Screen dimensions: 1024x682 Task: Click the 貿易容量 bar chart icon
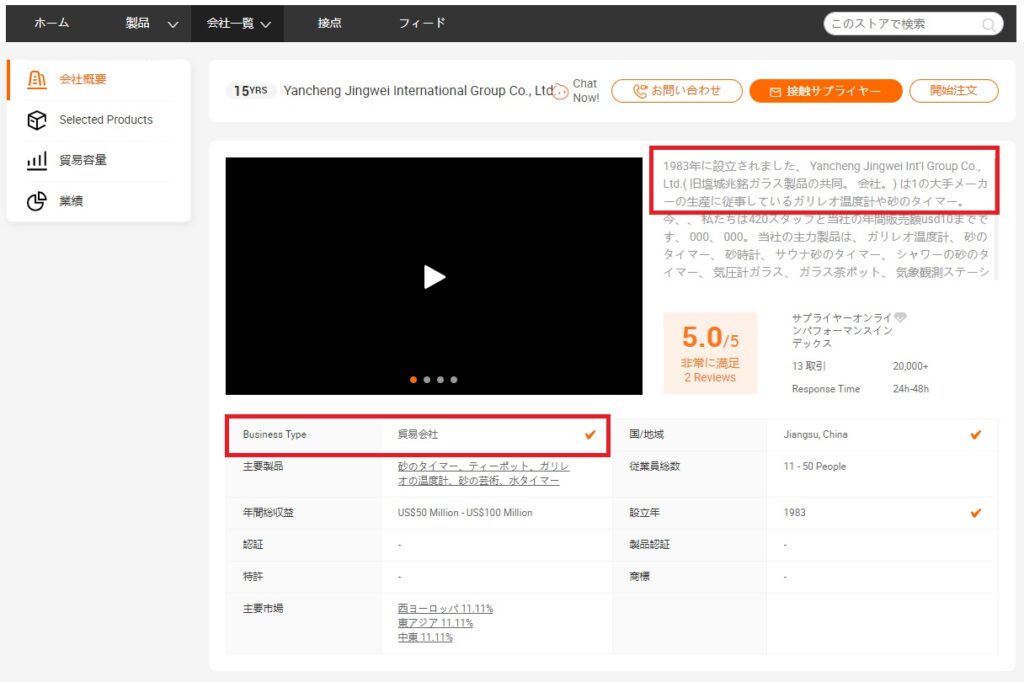[x=37, y=160]
